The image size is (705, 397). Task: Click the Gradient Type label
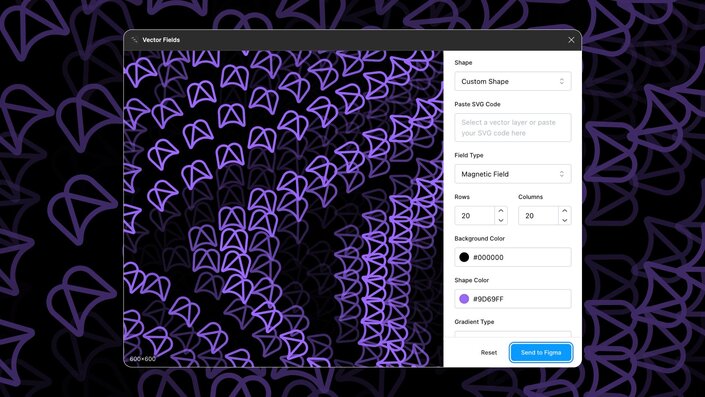[x=474, y=322]
